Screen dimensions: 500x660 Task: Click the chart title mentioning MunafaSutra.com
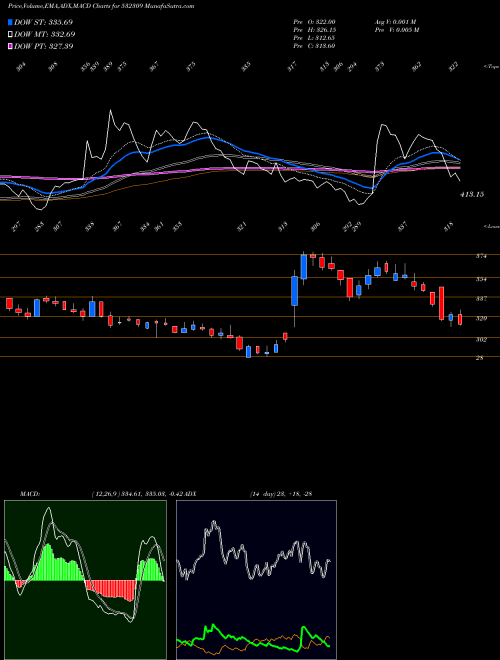click(101, 7)
